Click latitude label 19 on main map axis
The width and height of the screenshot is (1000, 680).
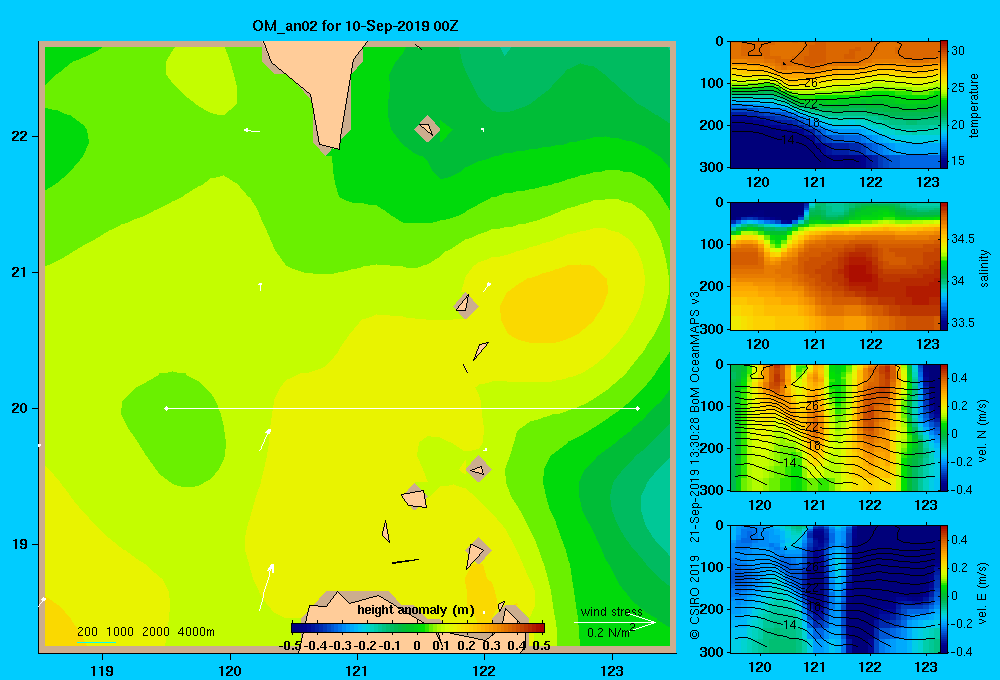click(20, 544)
